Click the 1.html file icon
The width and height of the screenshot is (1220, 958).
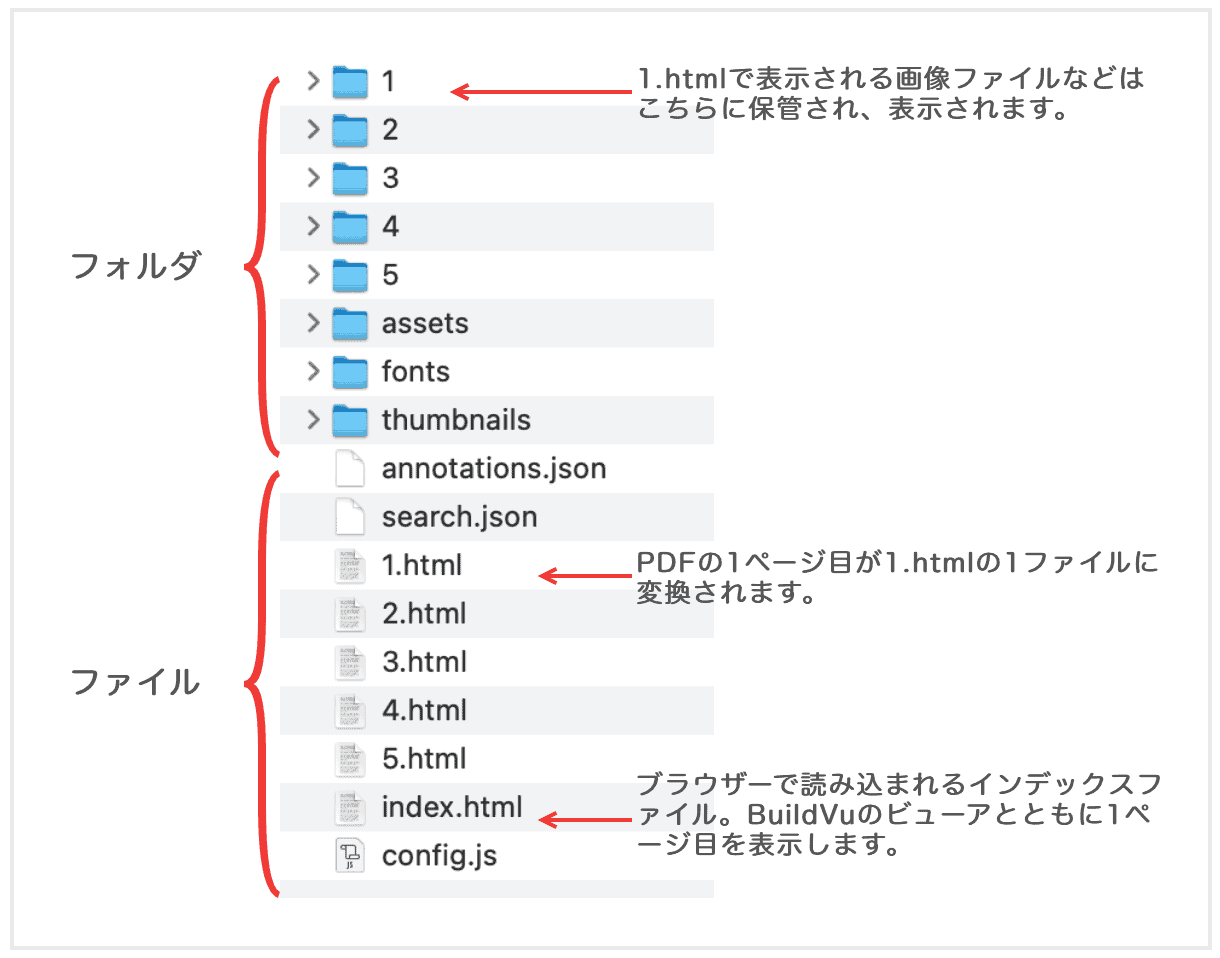[350, 565]
